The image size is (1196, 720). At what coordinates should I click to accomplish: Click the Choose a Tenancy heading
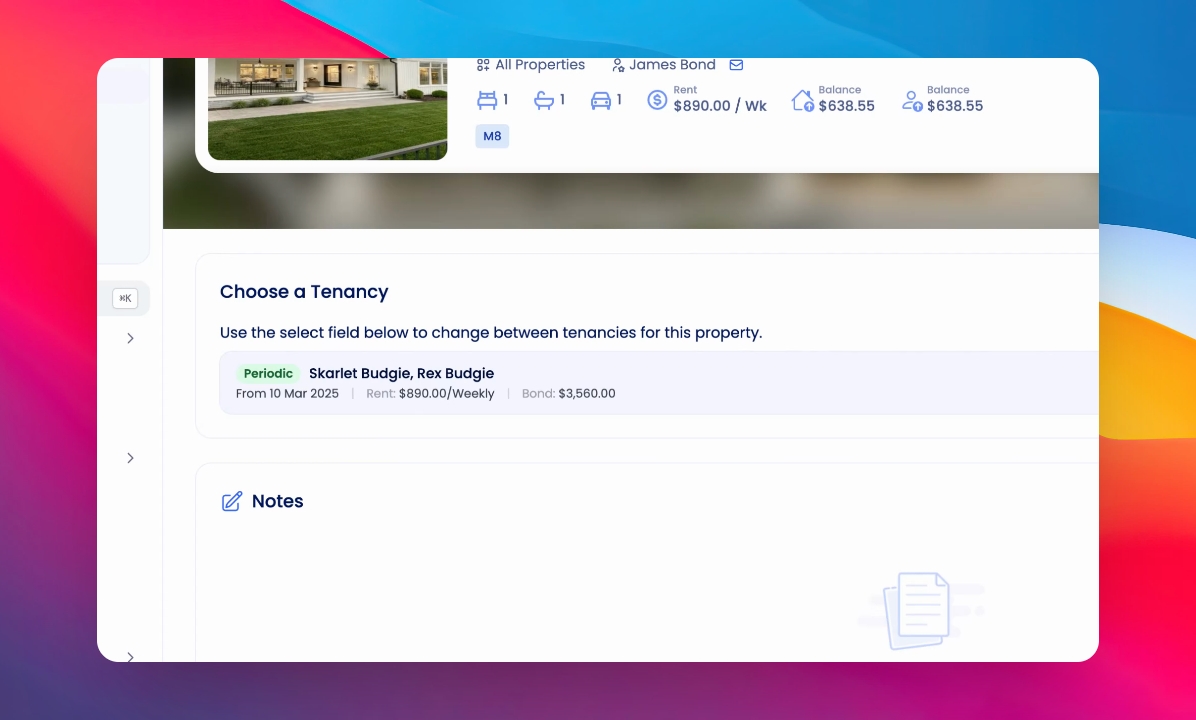point(304,292)
